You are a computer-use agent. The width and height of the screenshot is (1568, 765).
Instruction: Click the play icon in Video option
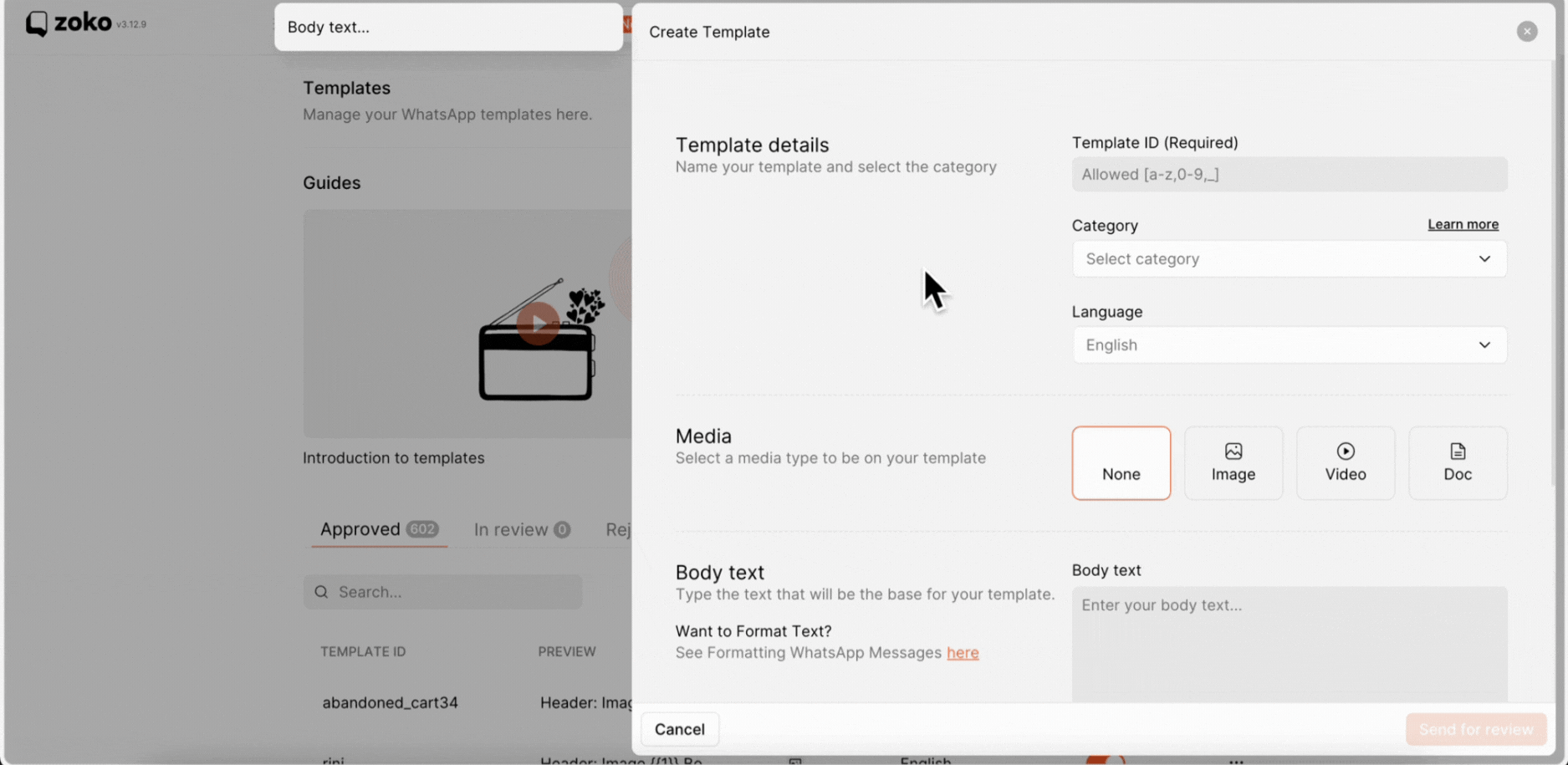click(x=1345, y=451)
